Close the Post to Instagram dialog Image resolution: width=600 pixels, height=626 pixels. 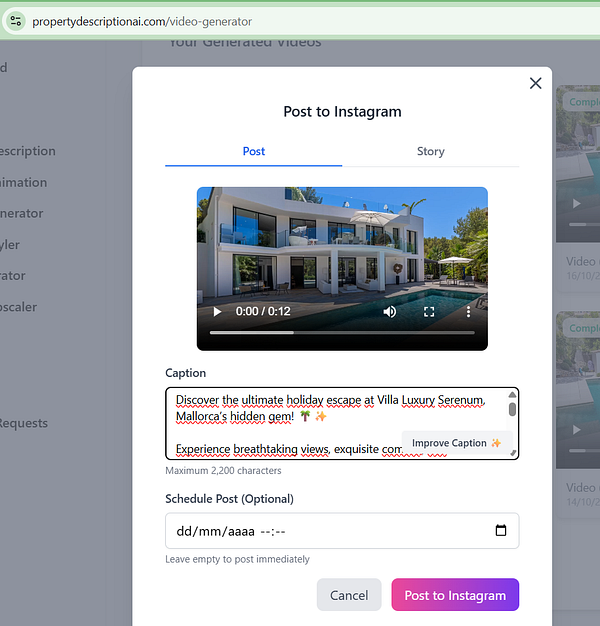535,83
